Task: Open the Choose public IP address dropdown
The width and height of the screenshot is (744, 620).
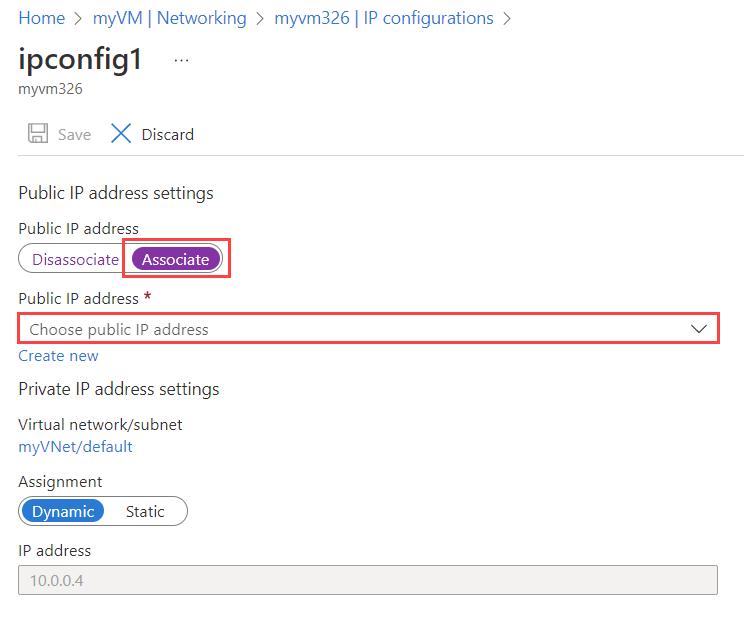Action: pos(360,329)
